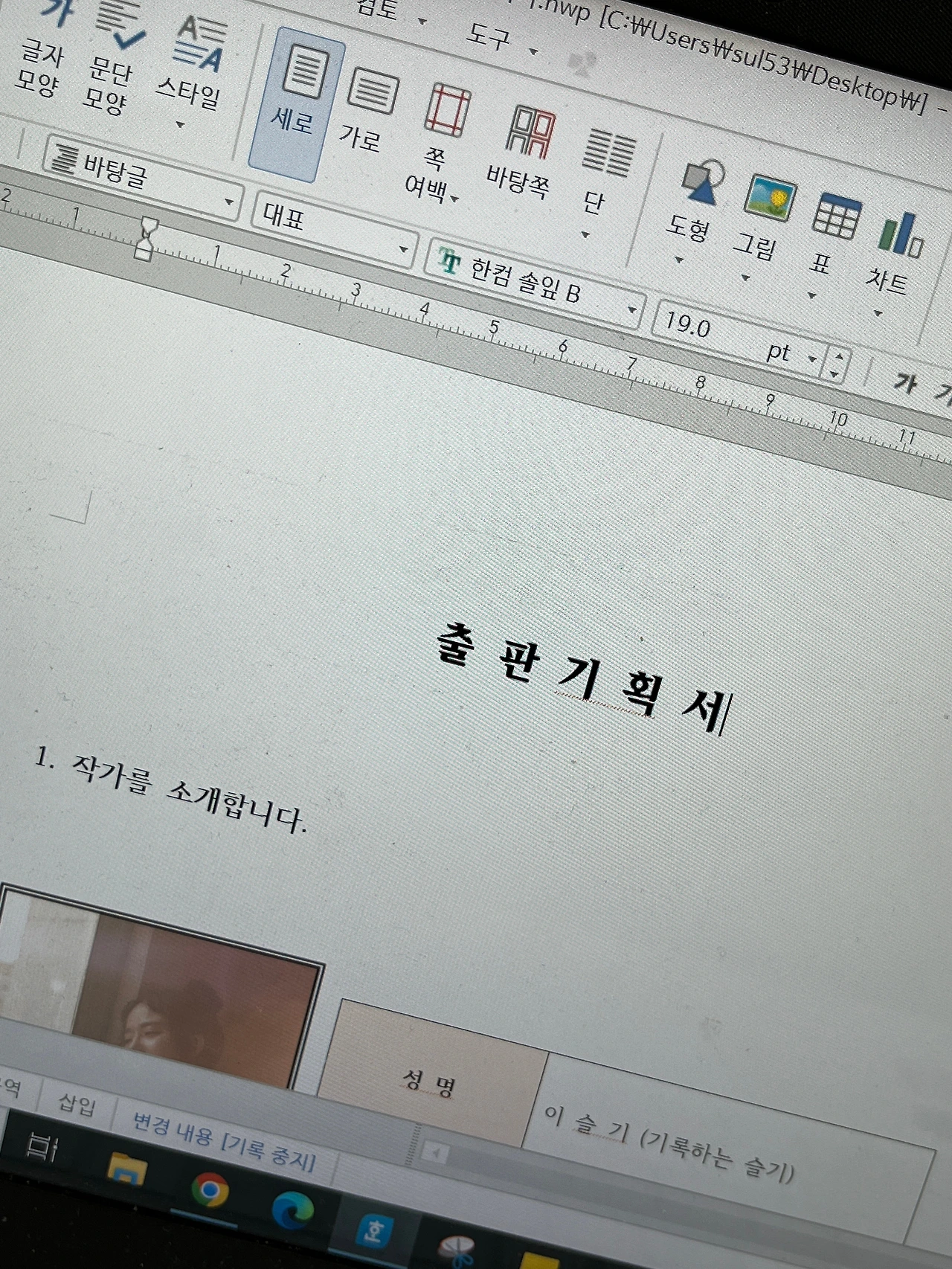Switch to Hancom 한글 on the taskbar
The height and width of the screenshot is (1269, 952).
coord(373,1231)
